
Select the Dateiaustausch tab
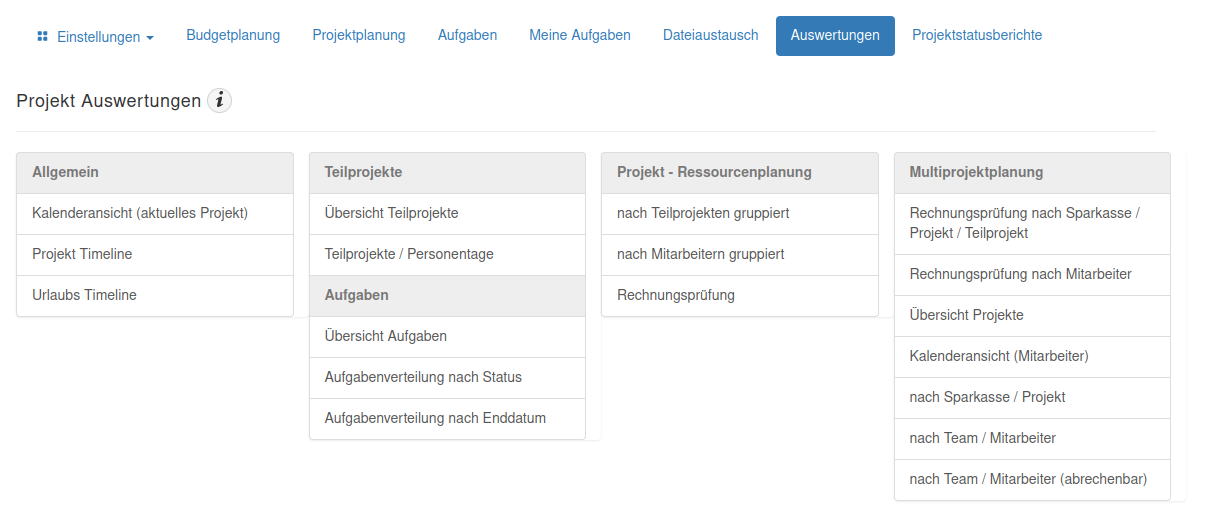(711, 35)
